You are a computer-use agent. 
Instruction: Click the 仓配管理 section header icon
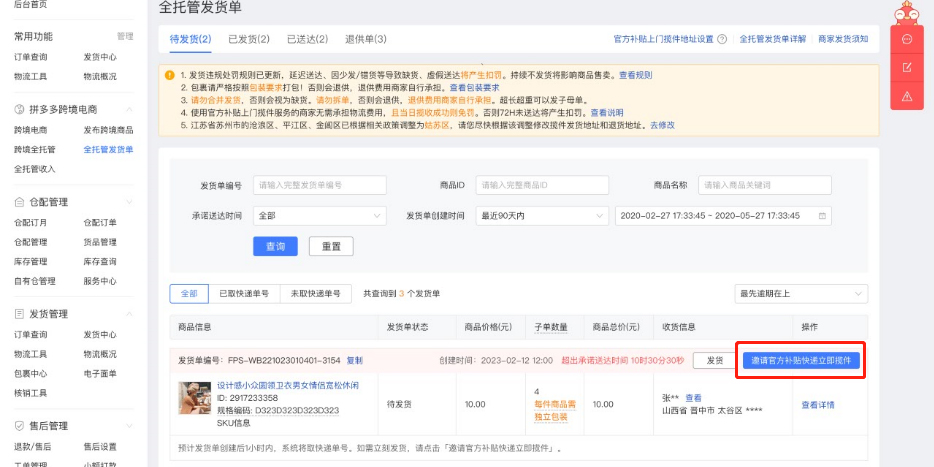(19, 203)
